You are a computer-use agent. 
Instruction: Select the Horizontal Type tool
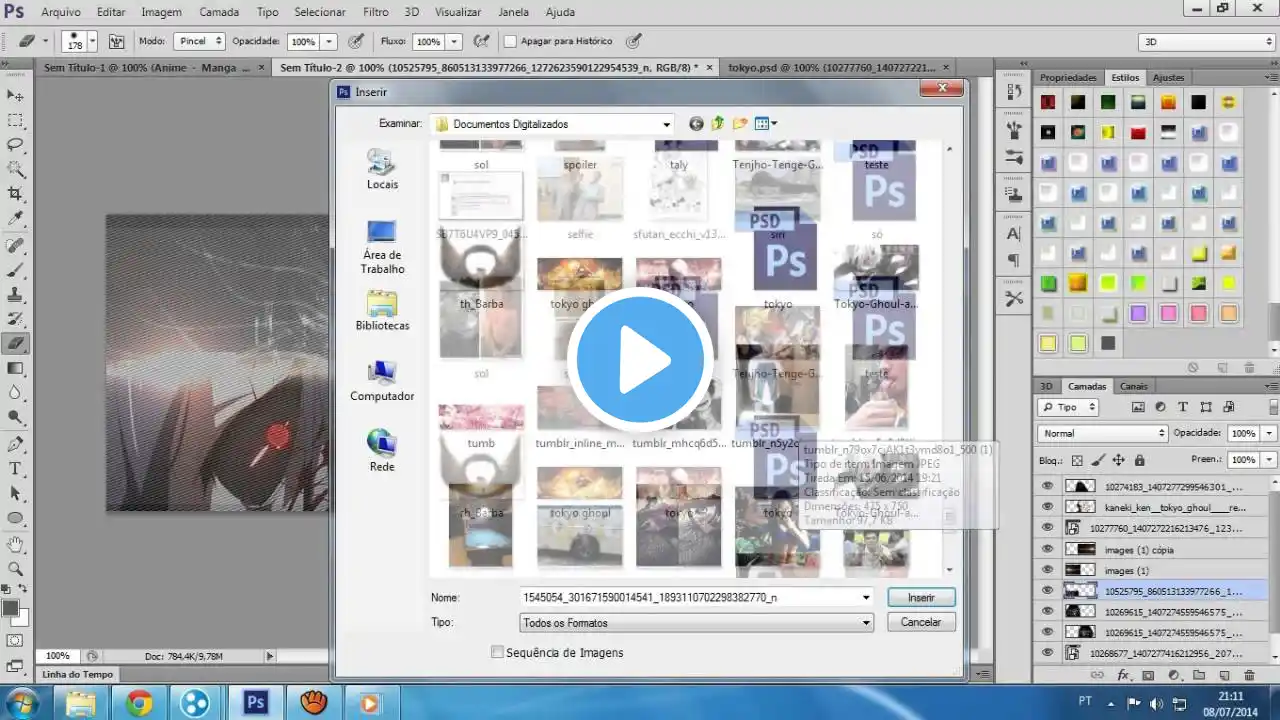click(x=16, y=468)
